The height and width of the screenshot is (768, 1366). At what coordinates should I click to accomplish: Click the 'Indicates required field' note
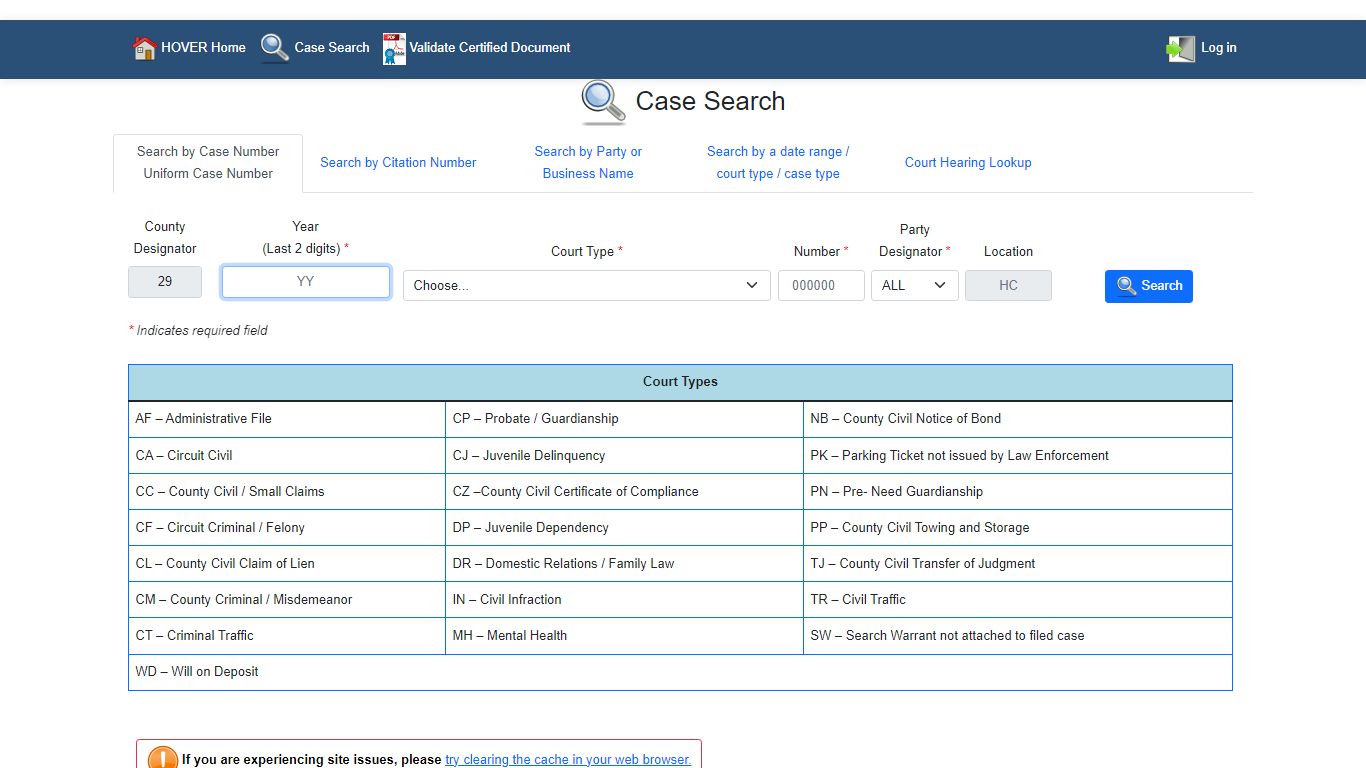[x=198, y=330]
